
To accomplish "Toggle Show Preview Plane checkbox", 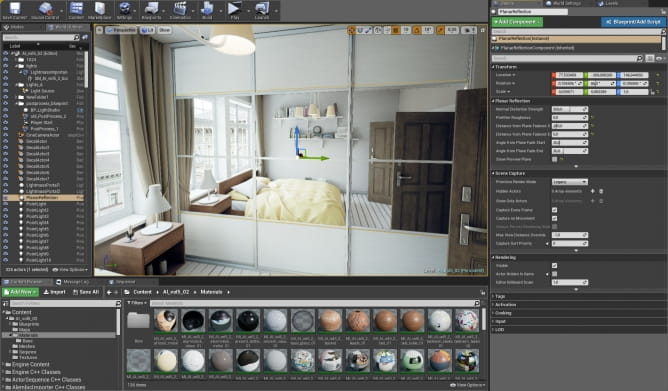I will click(554, 159).
